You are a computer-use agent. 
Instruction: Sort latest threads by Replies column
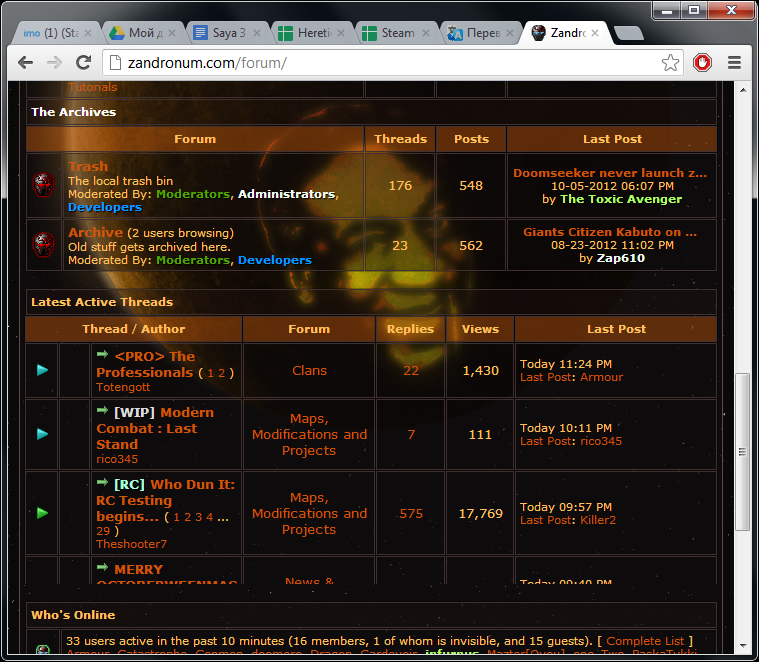411,328
